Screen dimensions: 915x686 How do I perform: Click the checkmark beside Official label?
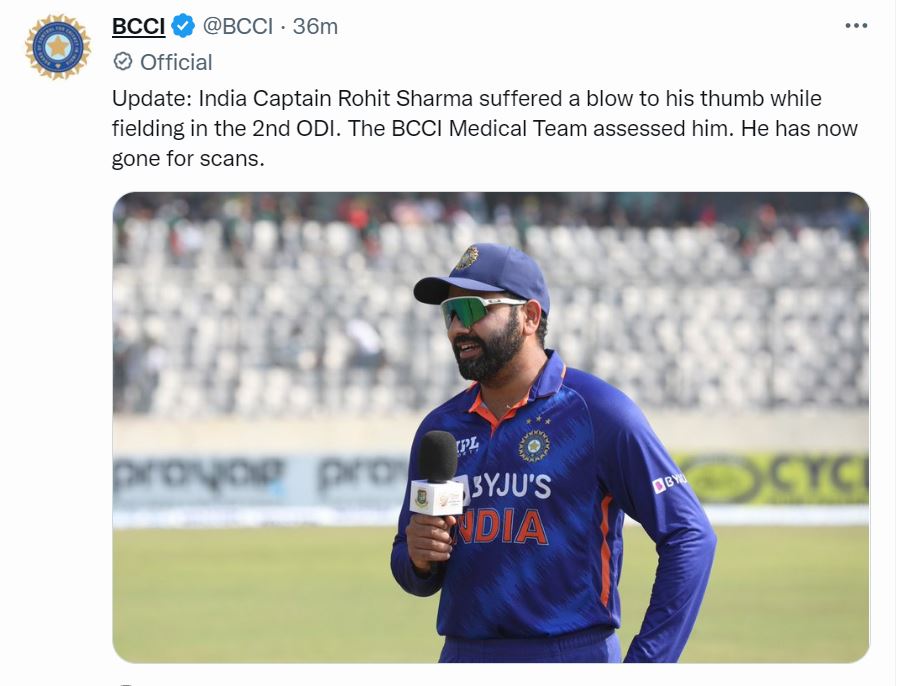pos(122,62)
